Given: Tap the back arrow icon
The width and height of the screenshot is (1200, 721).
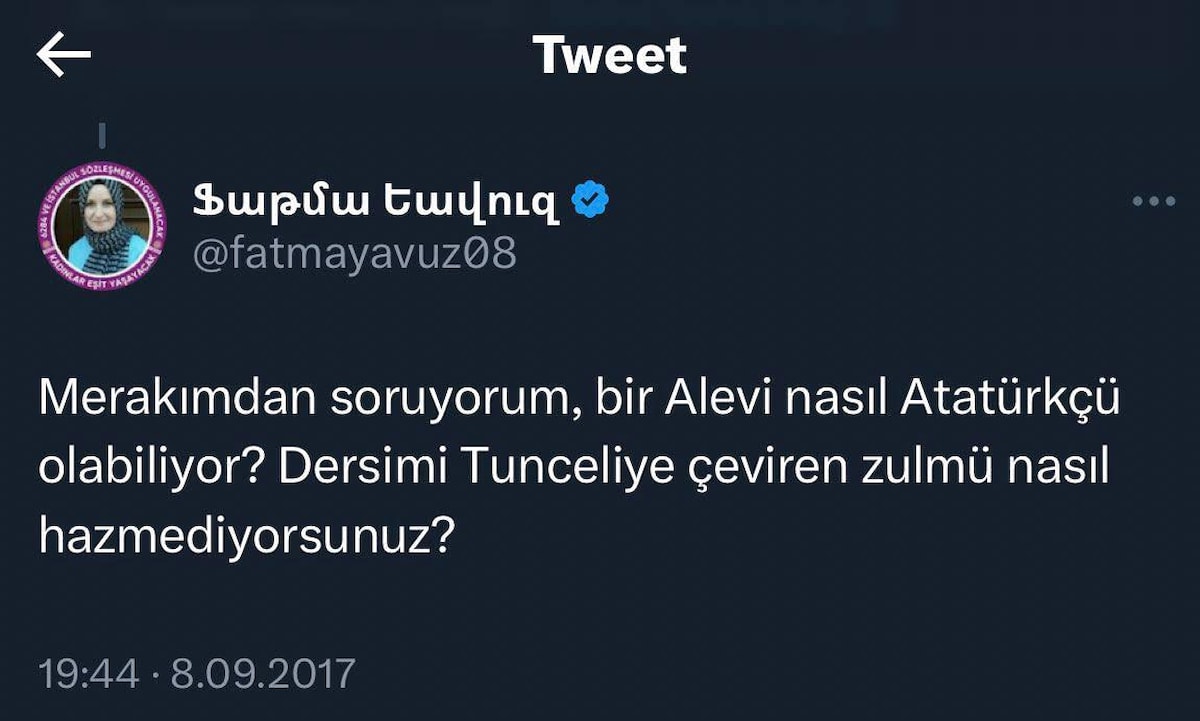Looking at the screenshot, I should point(63,55).
